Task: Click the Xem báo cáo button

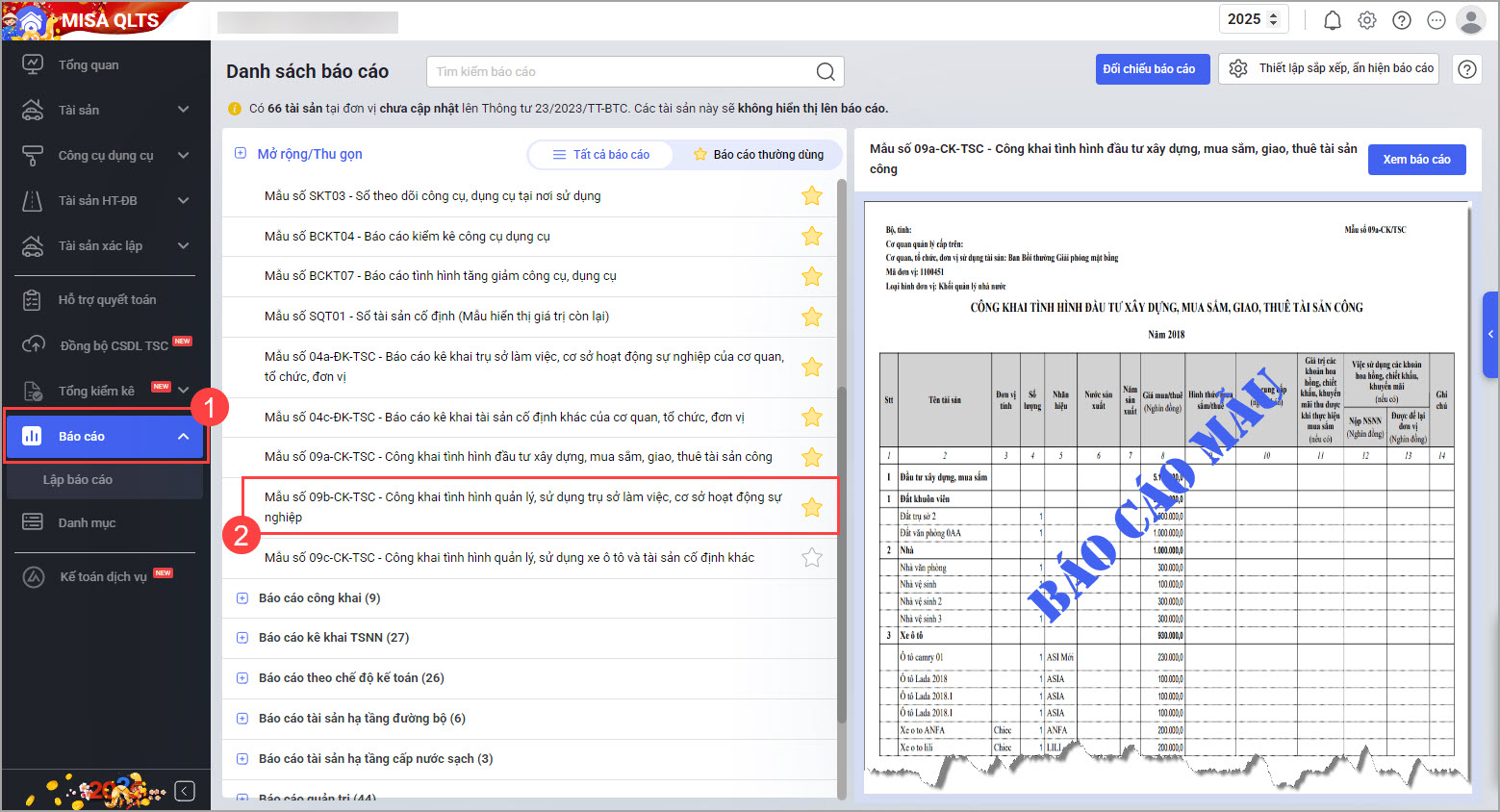Action: pos(1417,160)
